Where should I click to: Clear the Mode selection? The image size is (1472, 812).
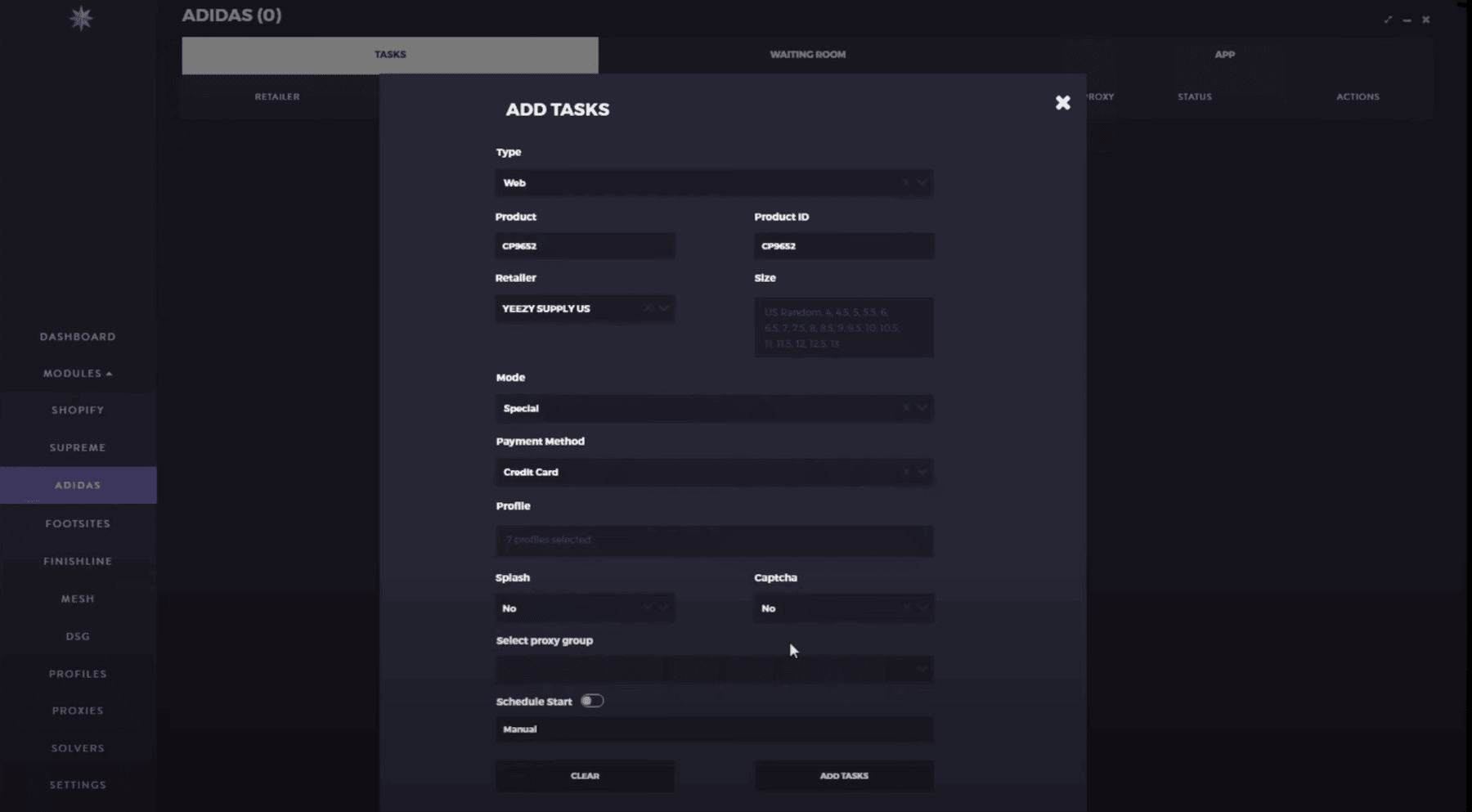click(x=905, y=408)
